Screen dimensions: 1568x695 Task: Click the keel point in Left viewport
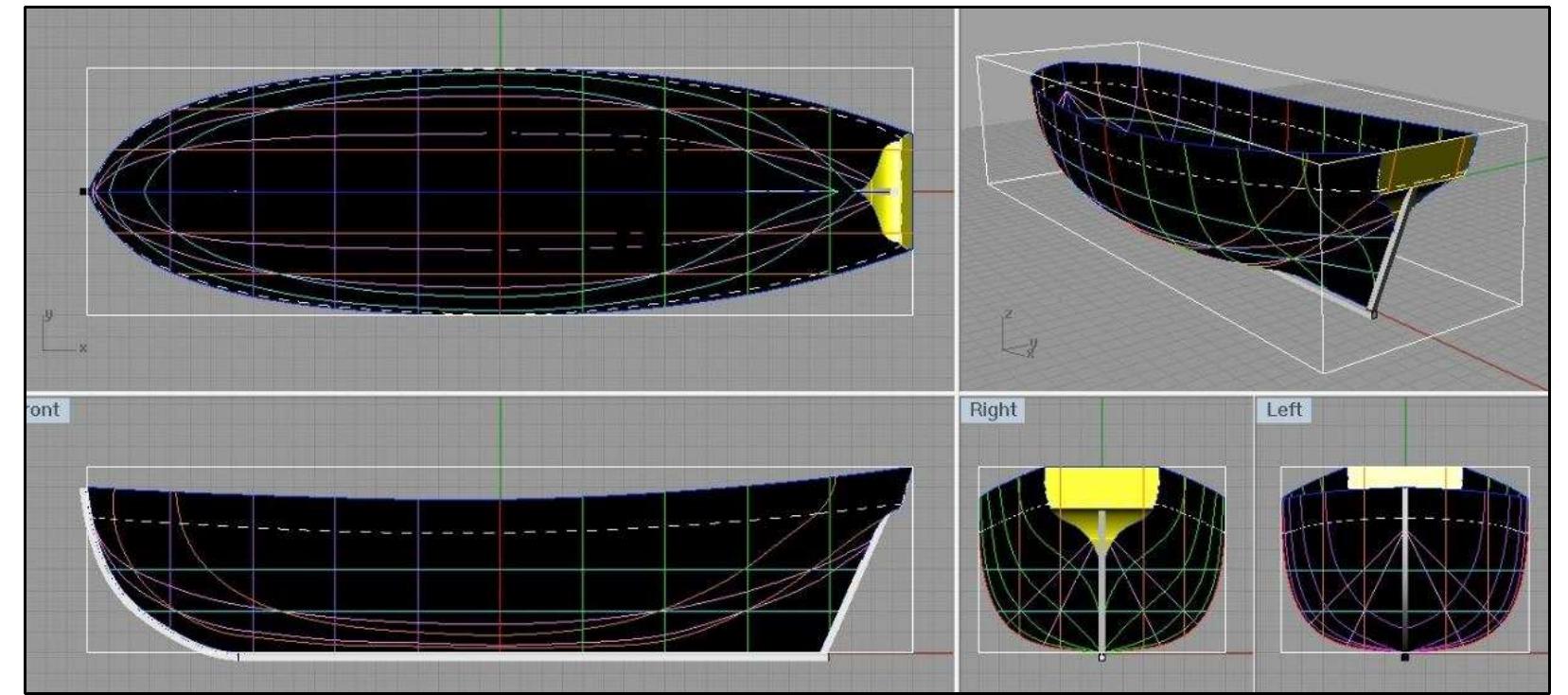(1404, 656)
